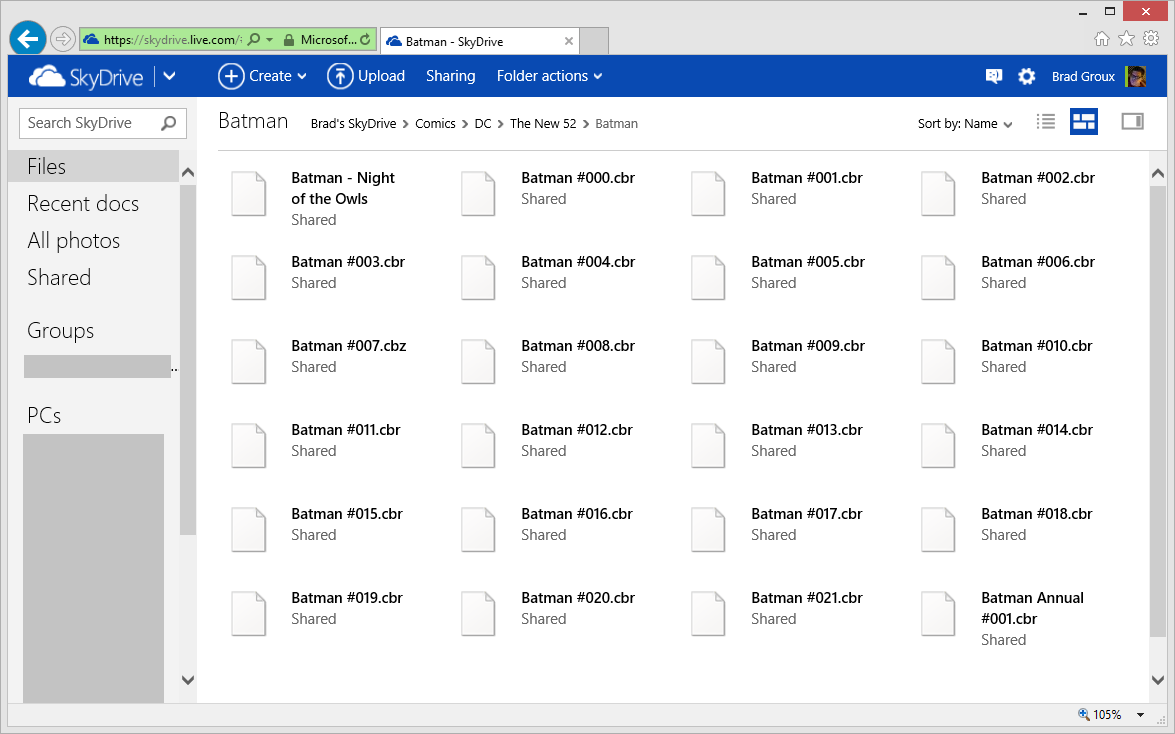The image size is (1175, 734).
Task: Click file icon for Batman #010.cbr
Action: (x=938, y=361)
